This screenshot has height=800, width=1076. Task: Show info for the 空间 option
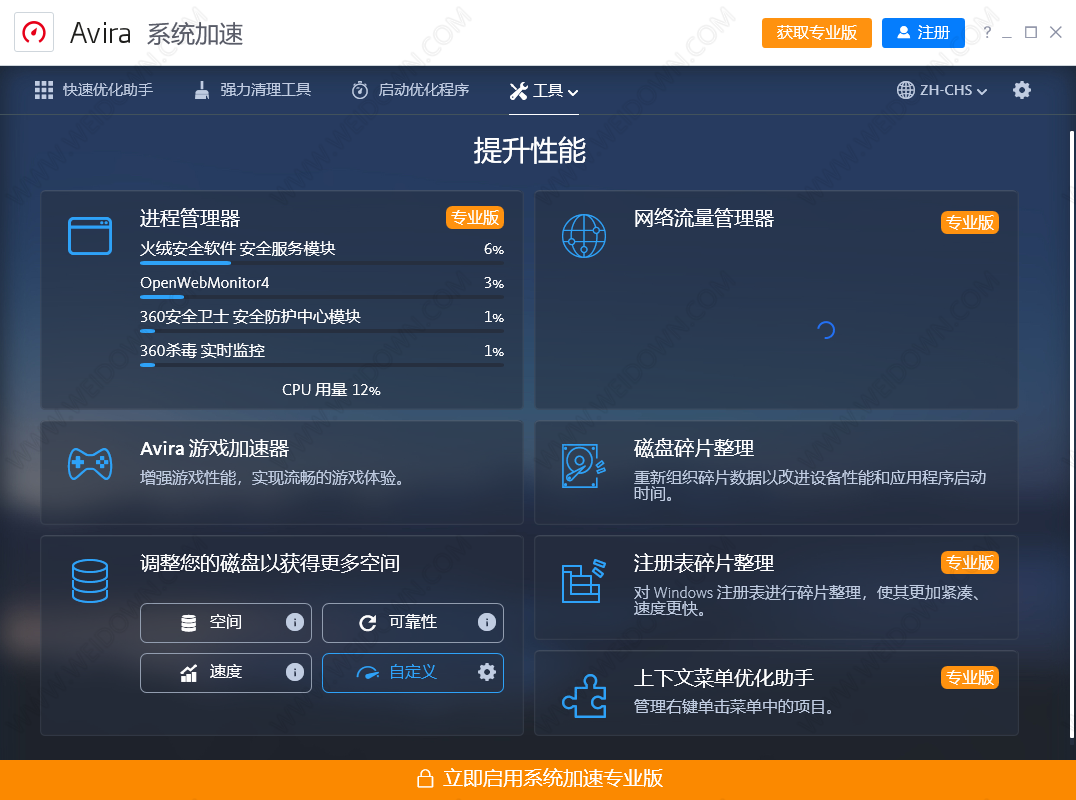tap(295, 622)
